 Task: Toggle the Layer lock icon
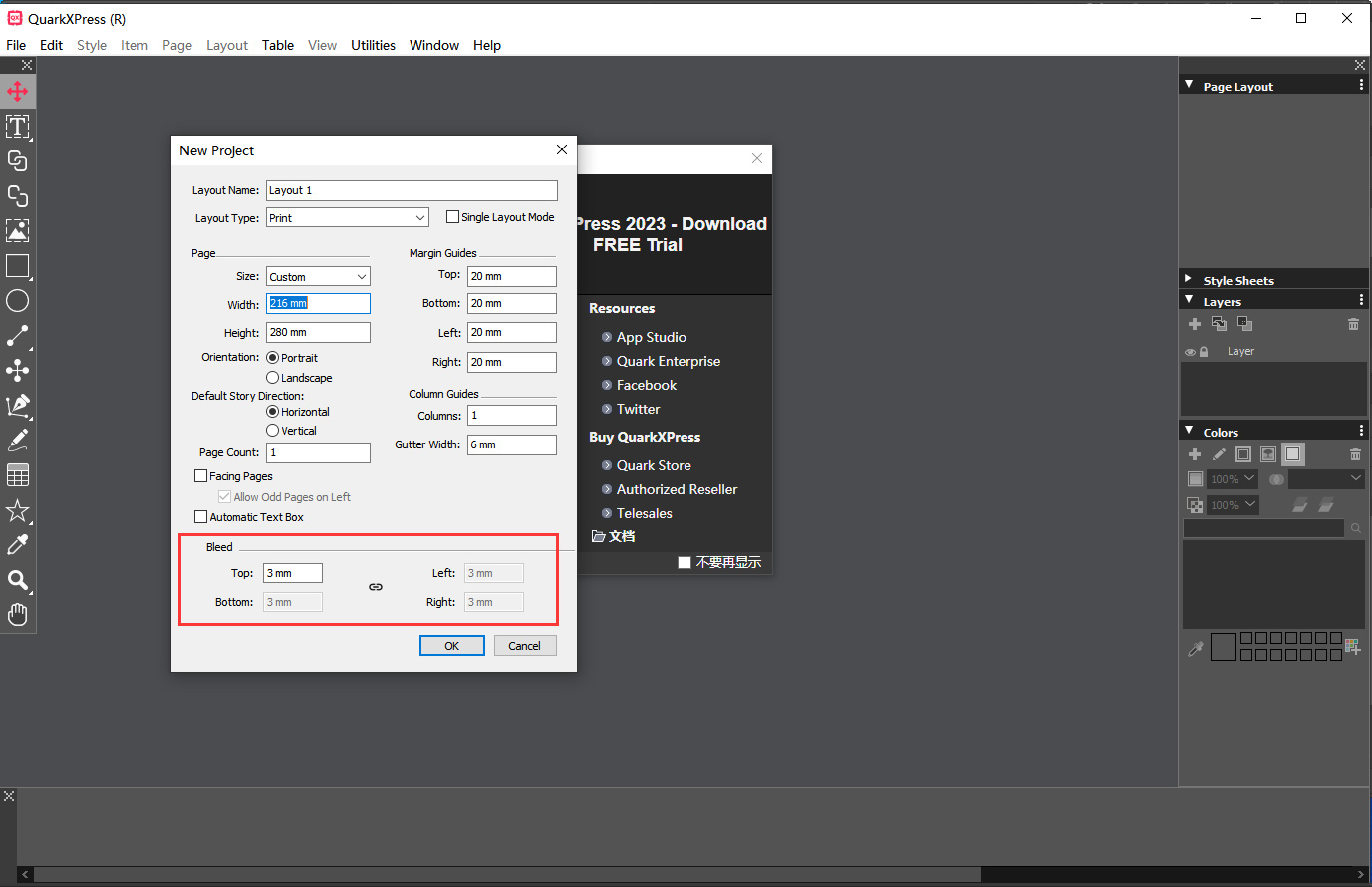pos(1204,352)
